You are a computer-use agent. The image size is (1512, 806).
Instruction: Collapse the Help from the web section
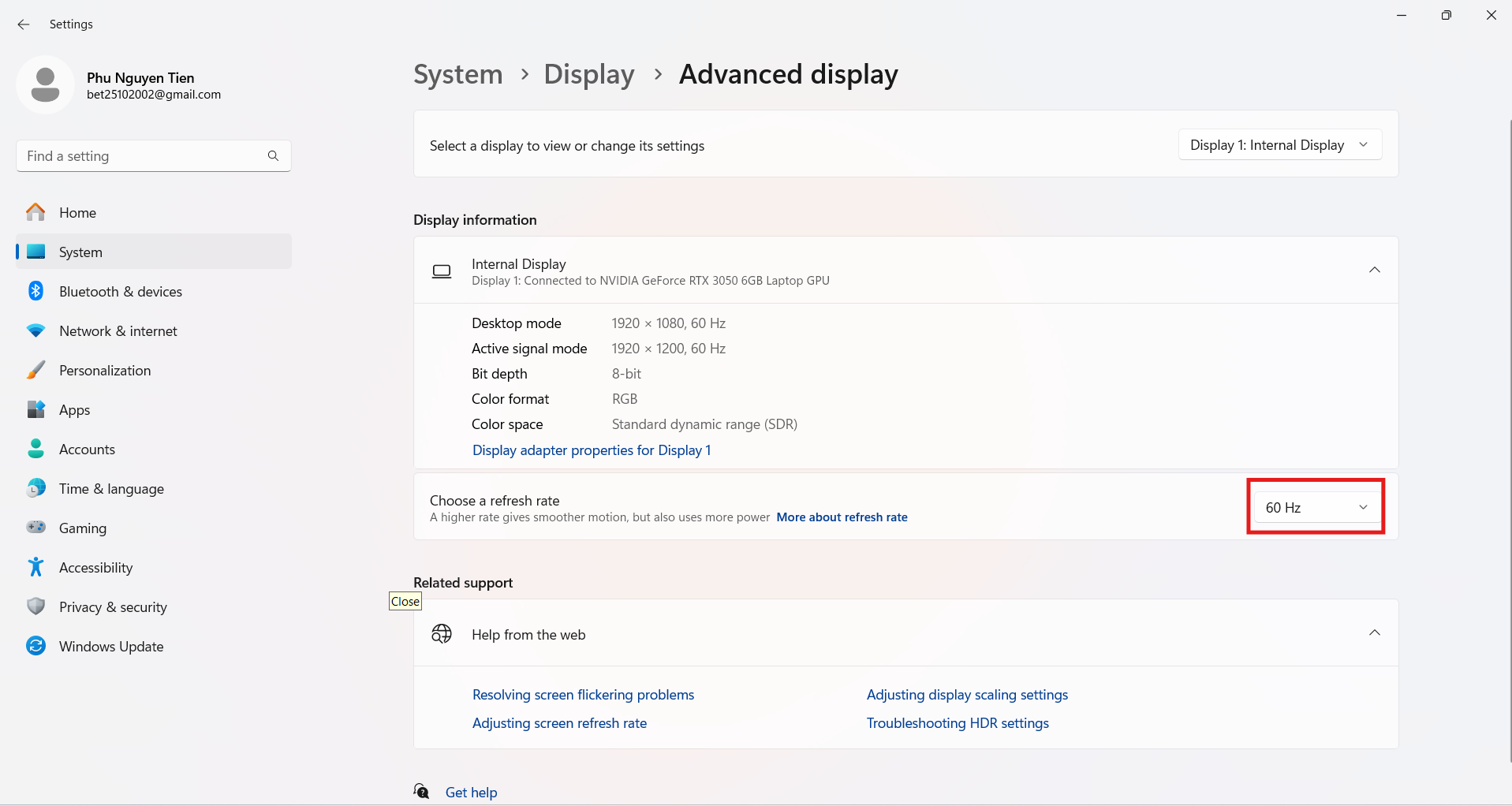1374,632
